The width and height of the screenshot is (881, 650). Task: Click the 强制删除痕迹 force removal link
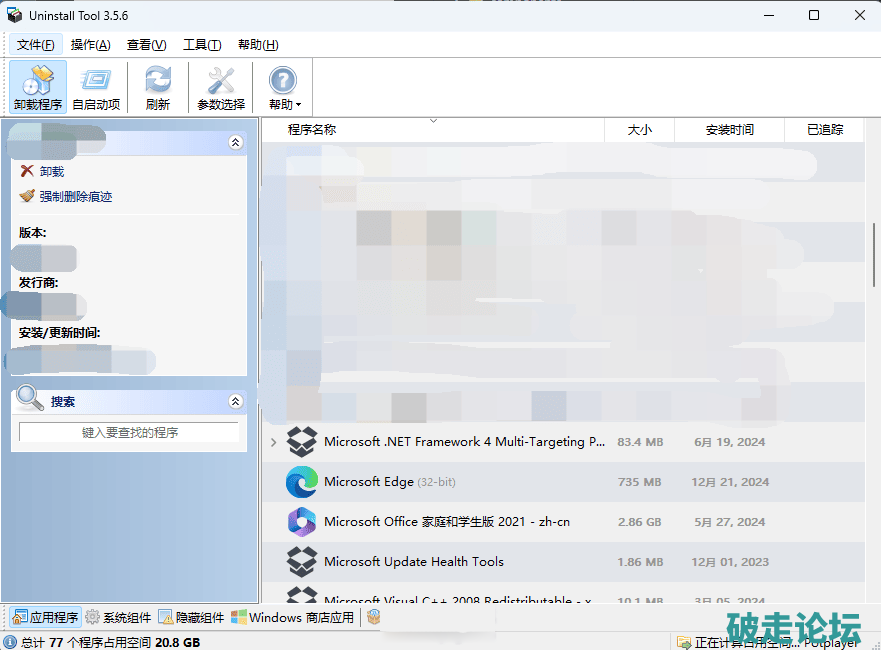(x=75, y=197)
